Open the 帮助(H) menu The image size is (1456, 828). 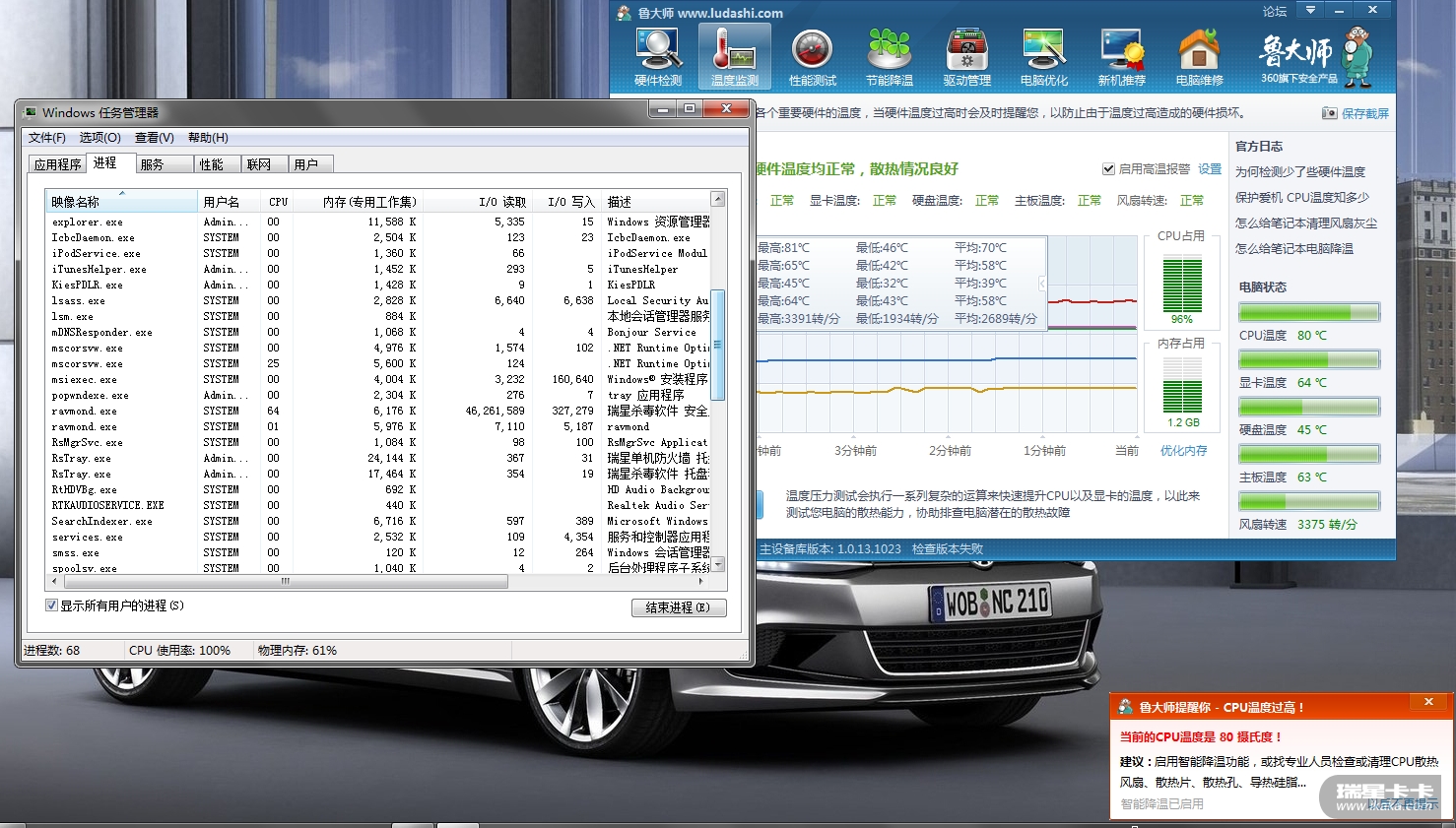208,138
